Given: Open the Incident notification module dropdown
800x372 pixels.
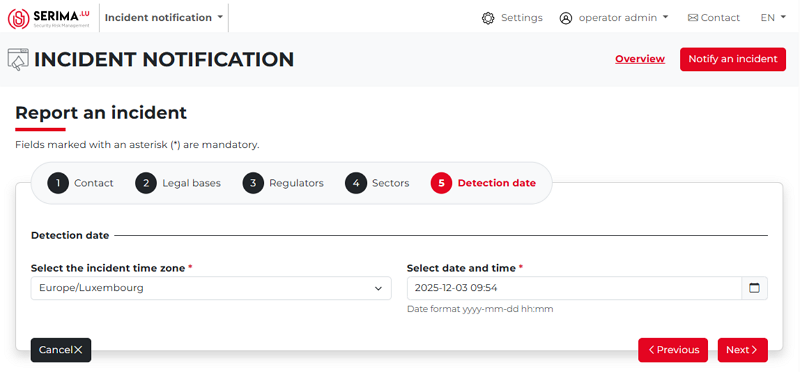Looking at the screenshot, I should 164,18.
